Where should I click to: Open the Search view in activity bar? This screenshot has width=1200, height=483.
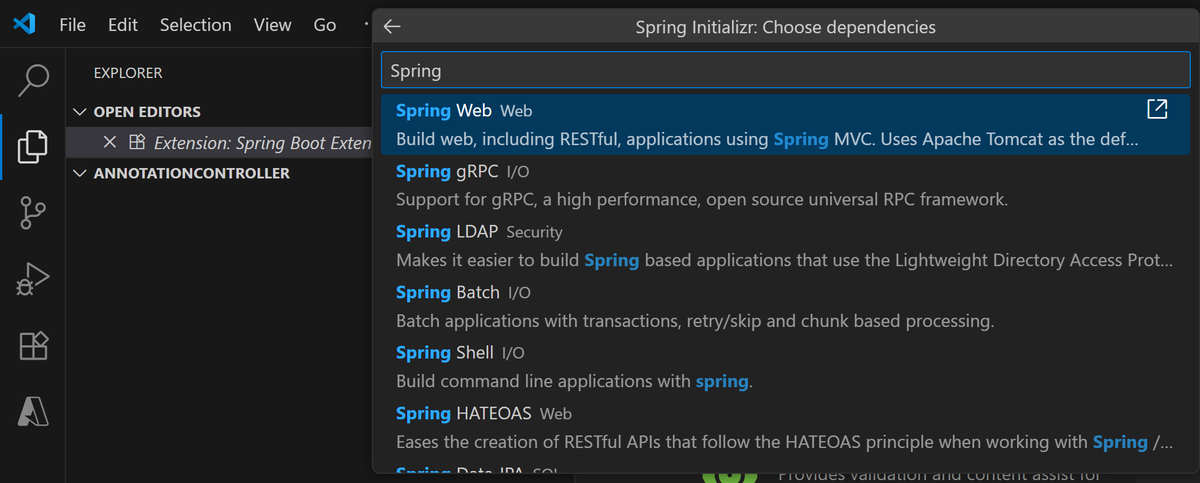pyautogui.click(x=33, y=80)
